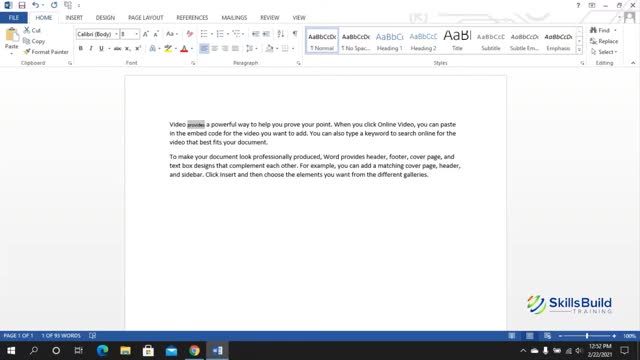Click the word count in status bar
The width and height of the screenshot is (640, 360).
tap(61, 336)
